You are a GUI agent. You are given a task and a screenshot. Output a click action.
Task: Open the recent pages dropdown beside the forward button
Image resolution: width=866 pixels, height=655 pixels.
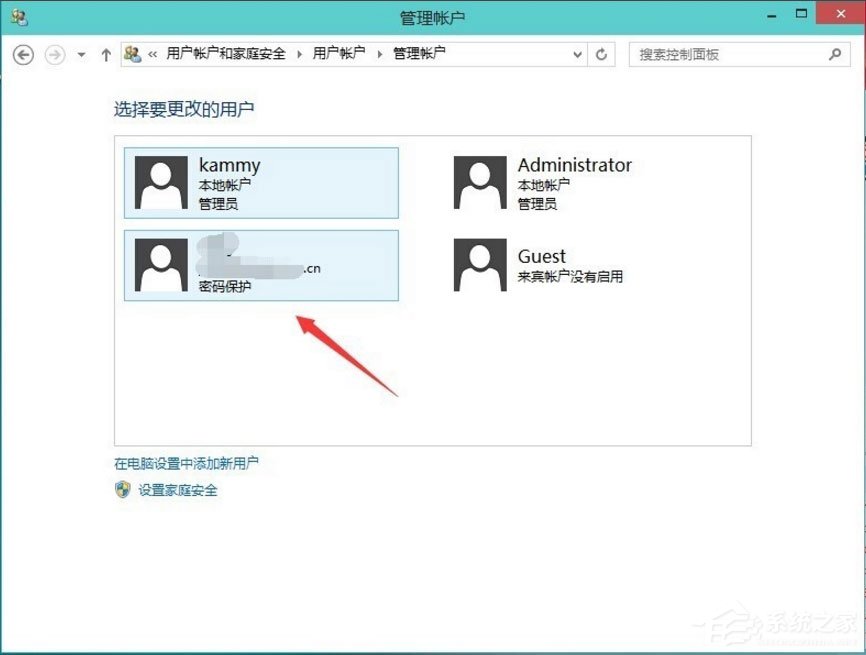80,55
